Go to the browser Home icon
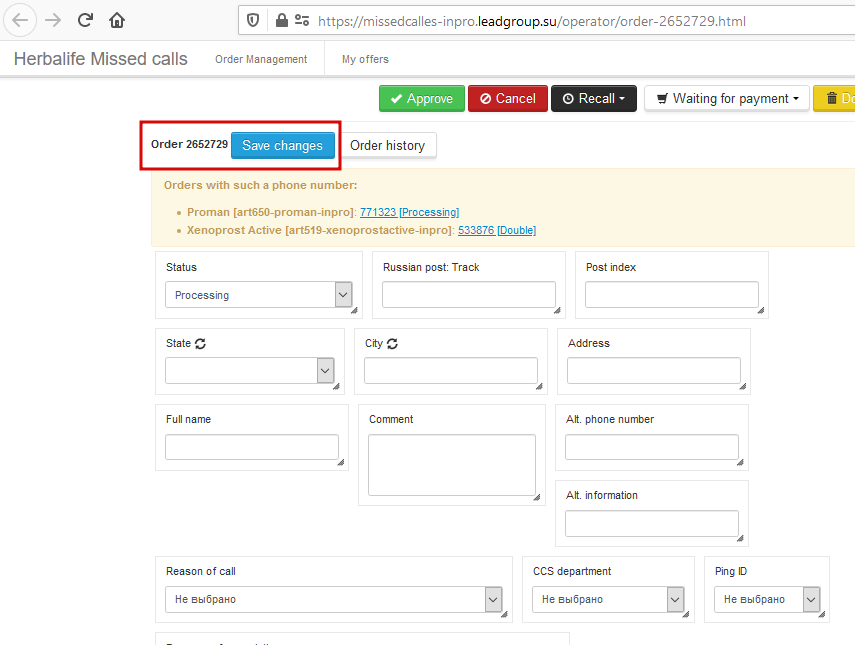This screenshot has width=855, height=645. (x=117, y=20)
